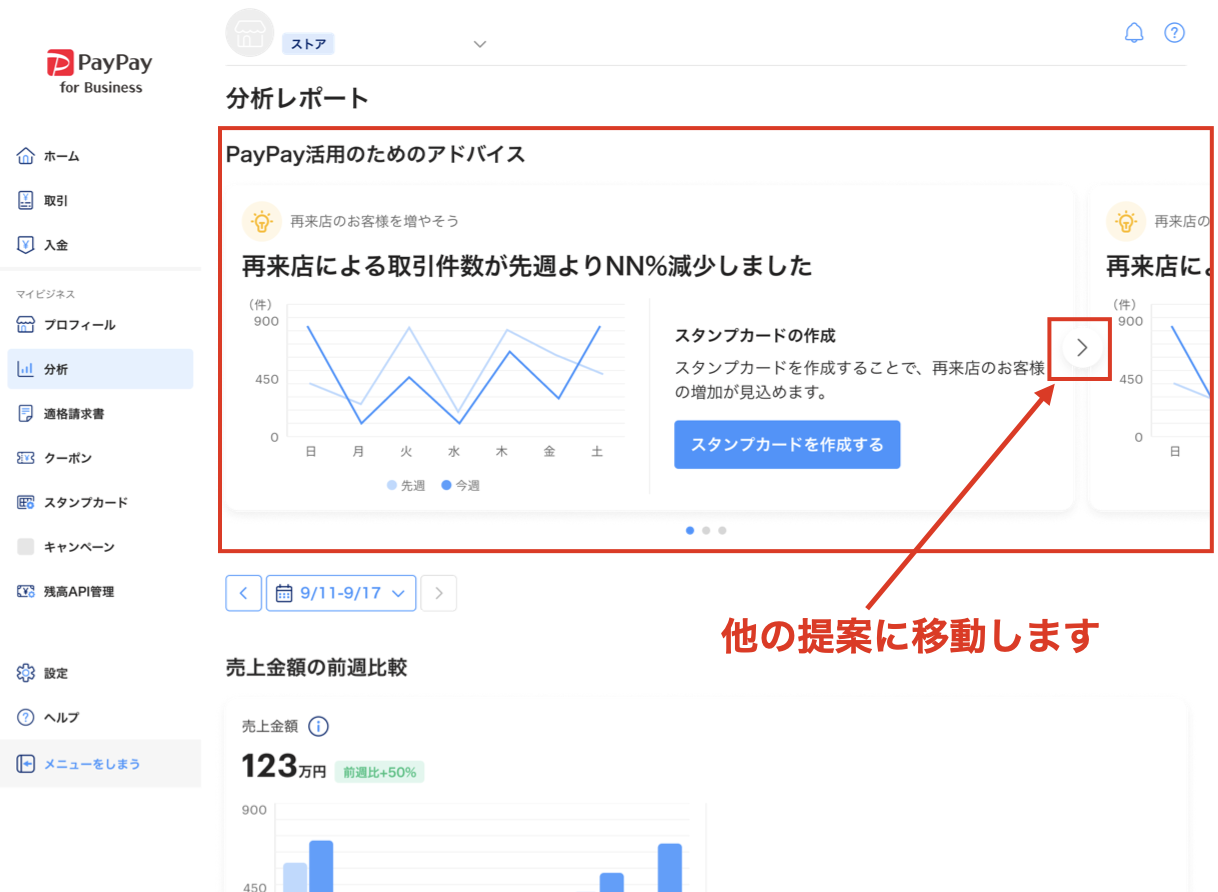Select the third carousel pagination dot

coord(722,530)
